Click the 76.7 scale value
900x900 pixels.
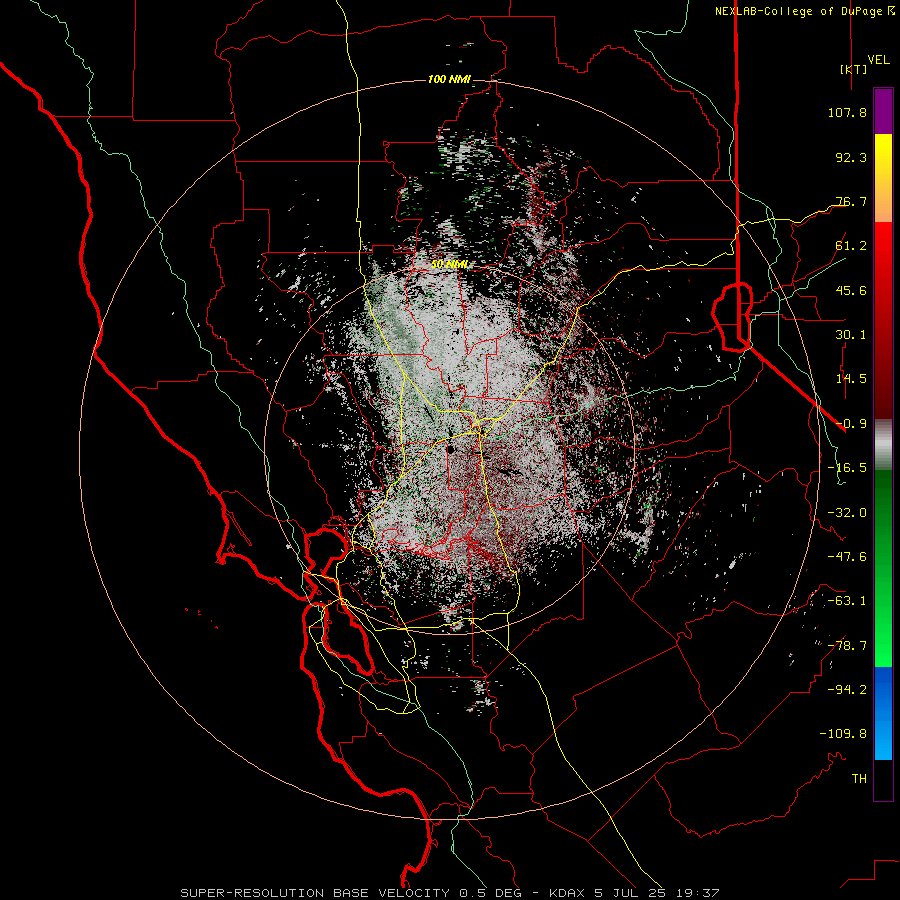[x=851, y=201]
